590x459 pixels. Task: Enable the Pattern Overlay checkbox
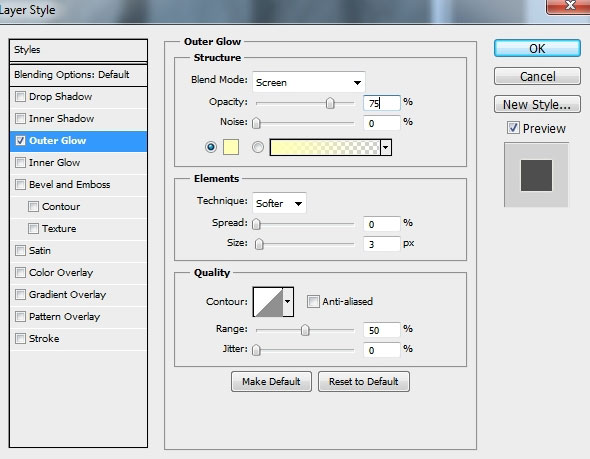pos(20,316)
